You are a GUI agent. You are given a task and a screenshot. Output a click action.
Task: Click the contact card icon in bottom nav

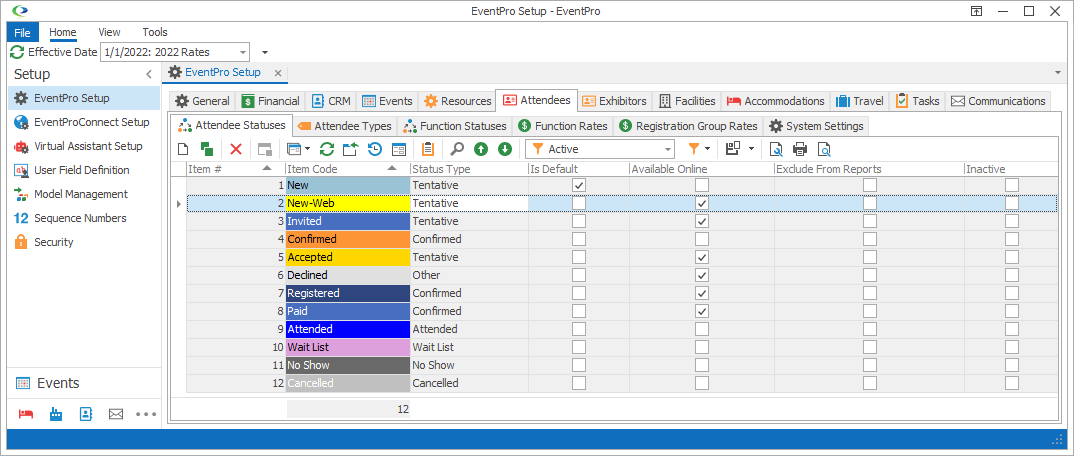[86, 414]
